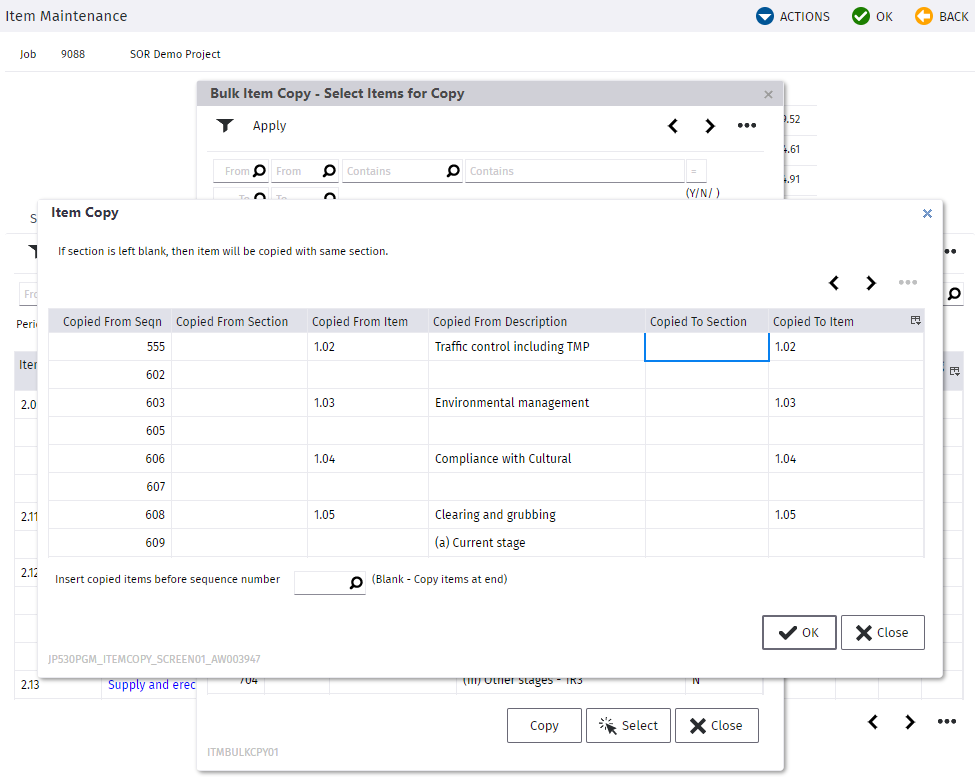The height and width of the screenshot is (777, 975).
Task: Click the Close button in Bulk Item Copy
Action: point(716,725)
